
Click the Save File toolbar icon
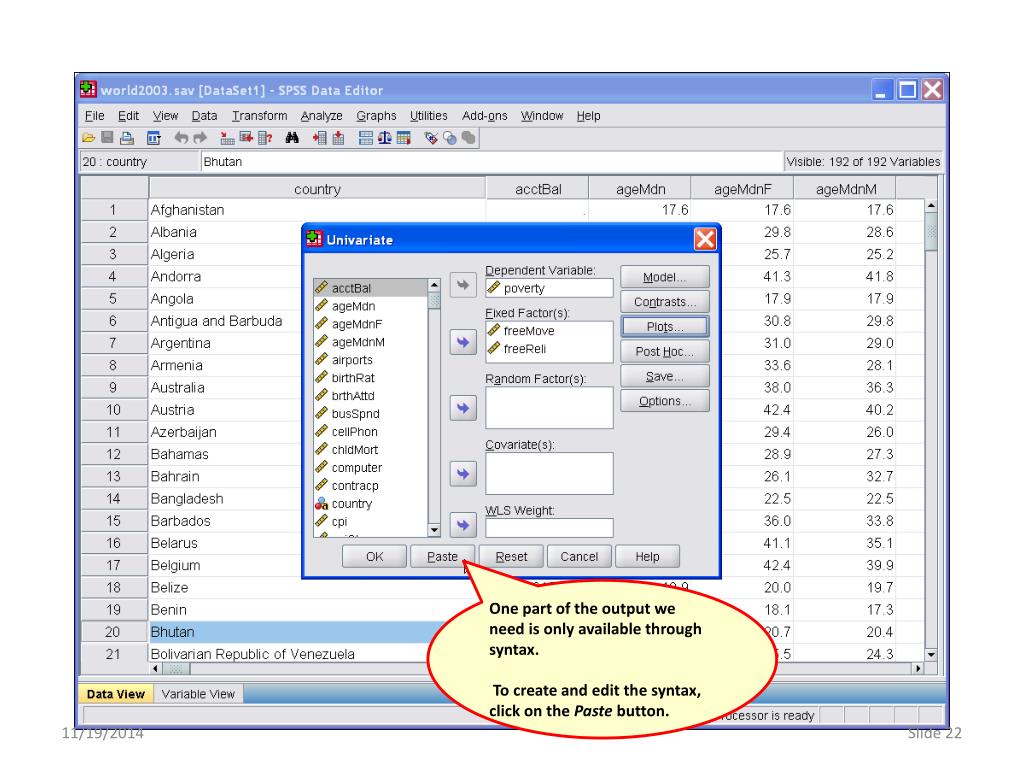tap(108, 138)
